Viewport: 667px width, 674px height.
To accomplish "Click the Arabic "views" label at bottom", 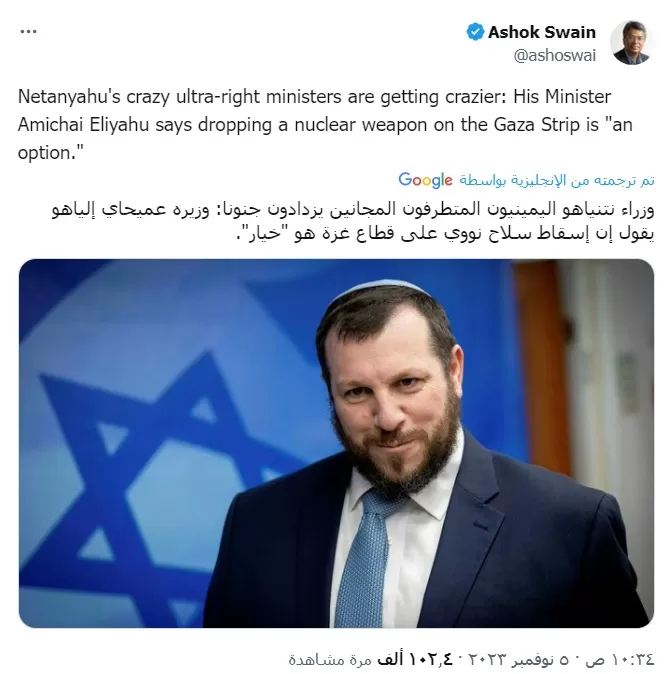I will click(330, 659).
